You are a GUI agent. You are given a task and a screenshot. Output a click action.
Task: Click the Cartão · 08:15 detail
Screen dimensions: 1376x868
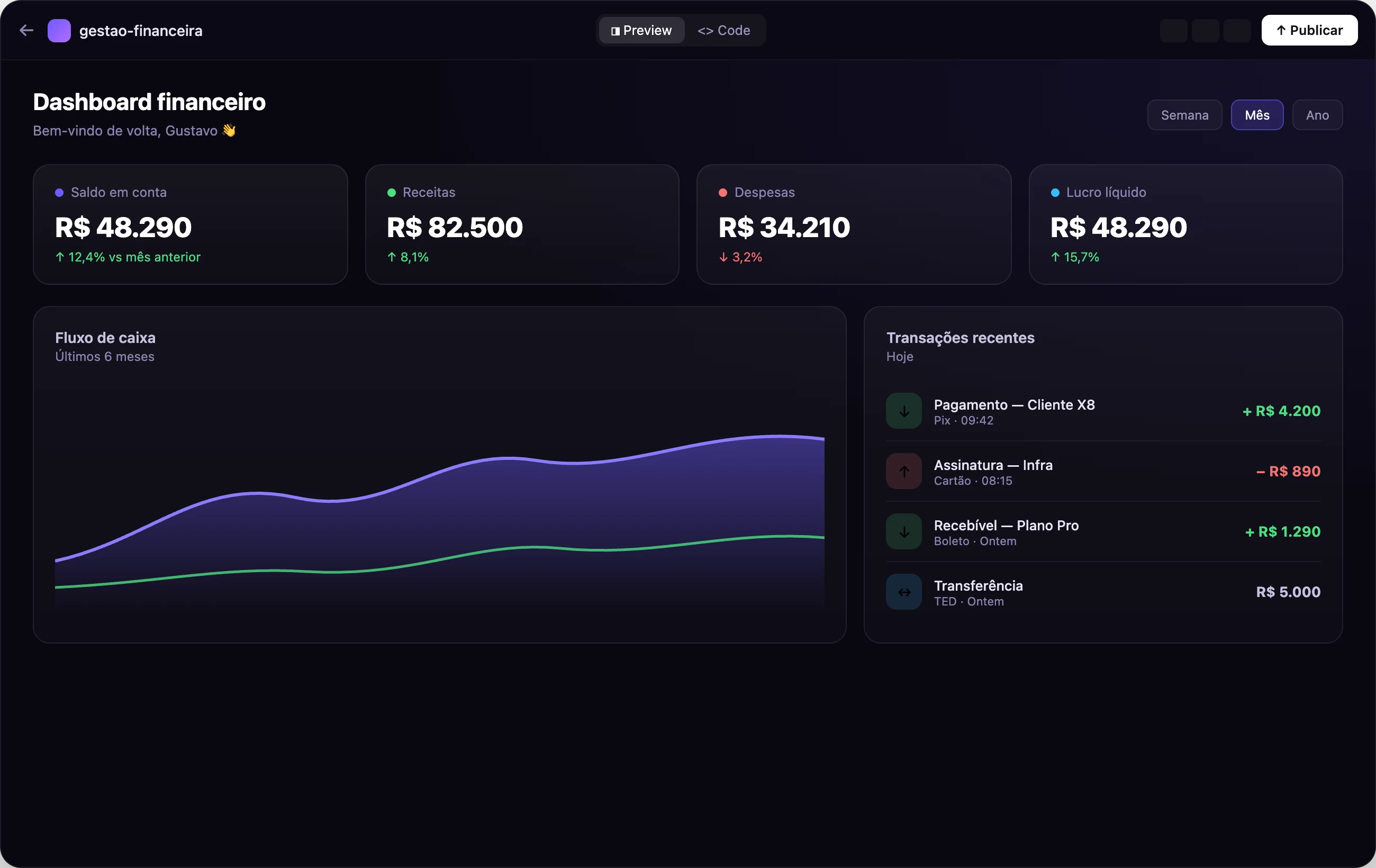[x=973, y=481]
